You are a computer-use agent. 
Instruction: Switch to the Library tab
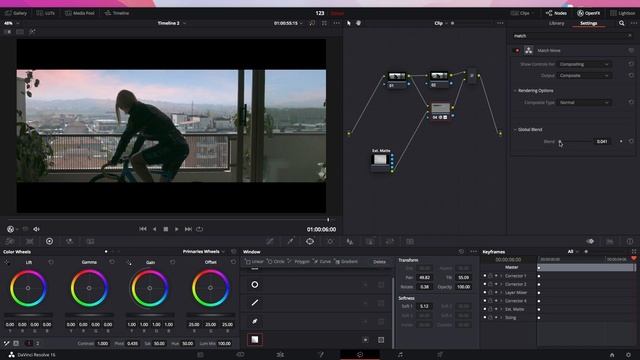pos(556,23)
